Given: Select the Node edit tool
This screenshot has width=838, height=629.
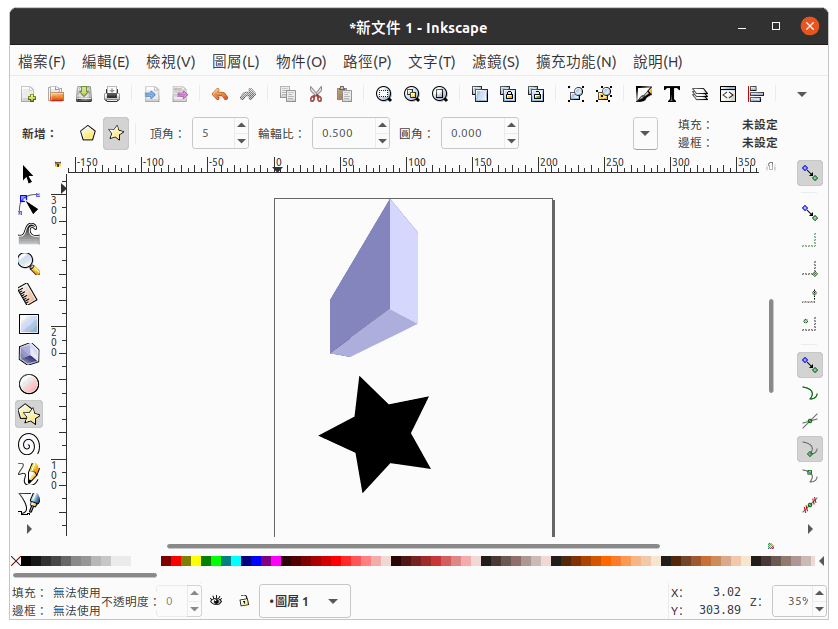Looking at the screenshot, I should (29, 205).
